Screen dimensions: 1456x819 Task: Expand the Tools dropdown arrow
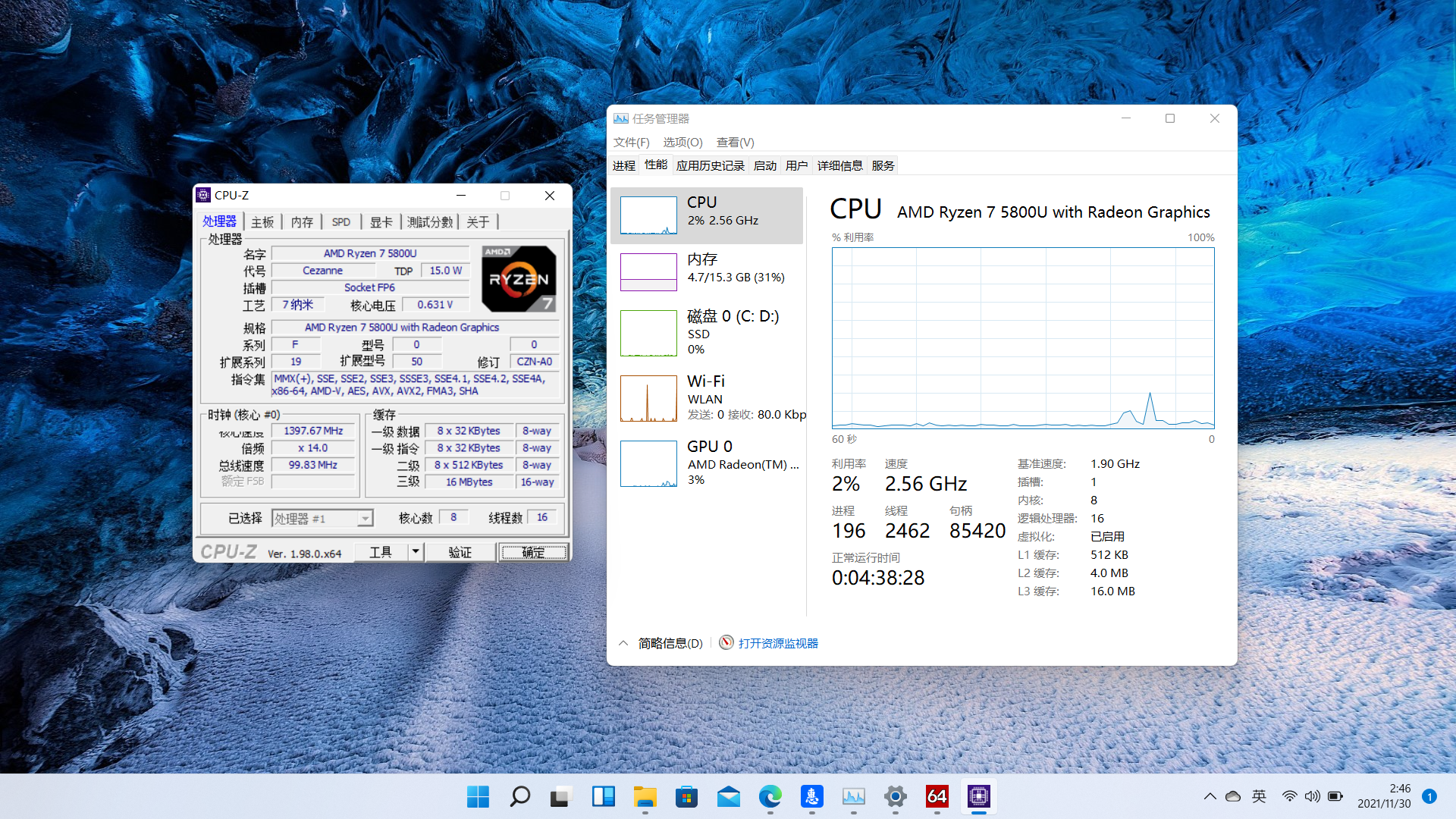[x=416, y=552]
